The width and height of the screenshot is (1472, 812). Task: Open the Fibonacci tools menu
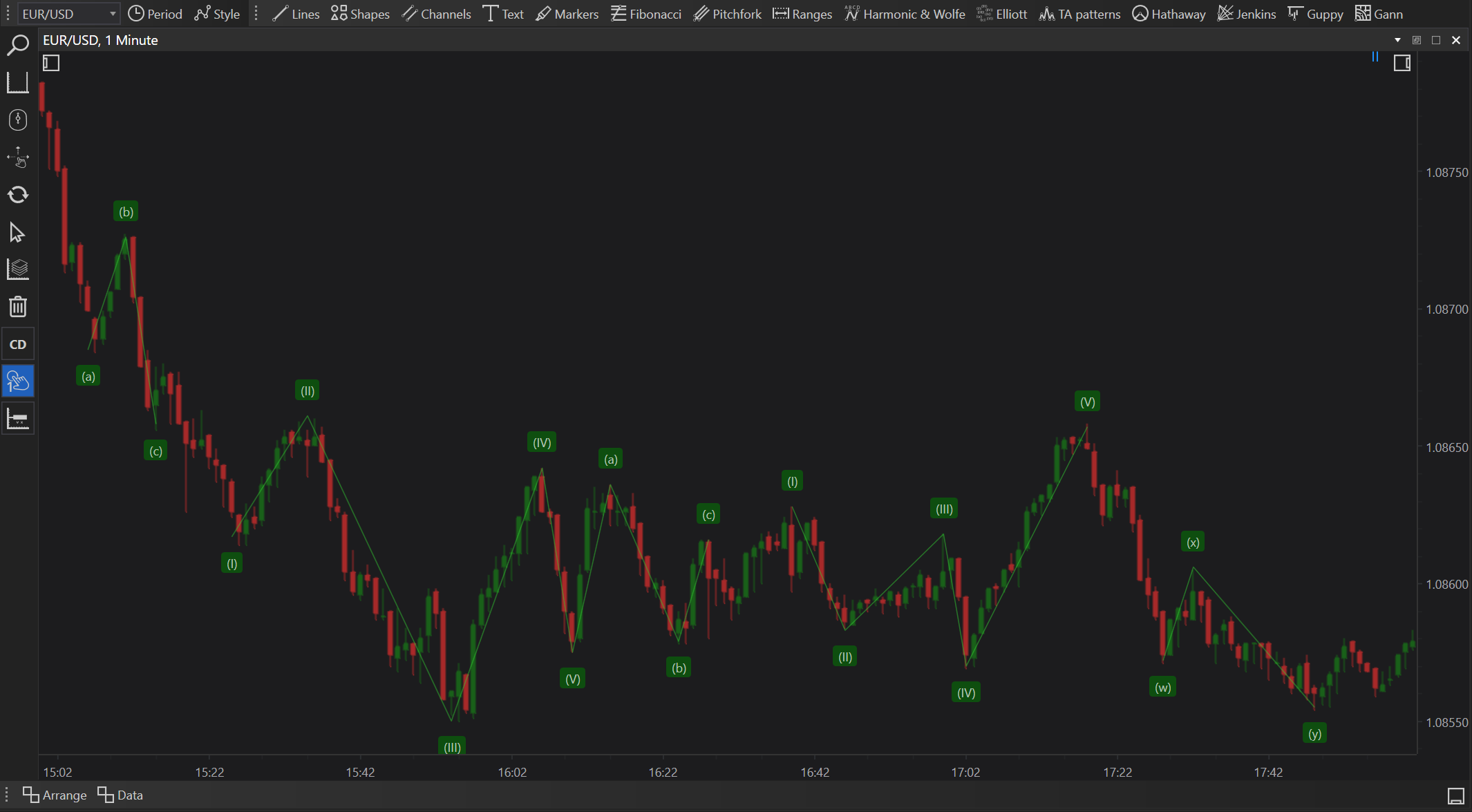[x=646, y=14]
